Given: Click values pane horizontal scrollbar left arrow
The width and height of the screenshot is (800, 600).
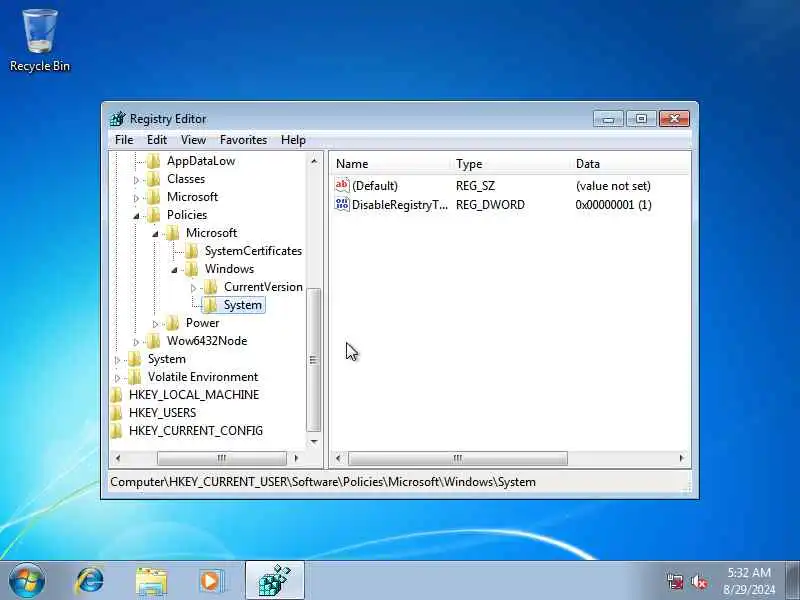Looking at the screenshot, I should pos(338,458).
